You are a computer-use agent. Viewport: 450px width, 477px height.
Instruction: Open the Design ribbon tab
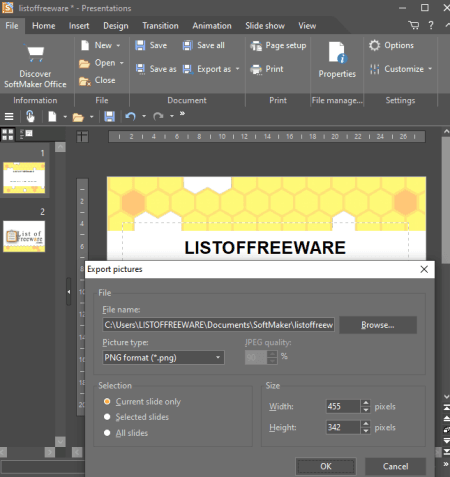[116, 26]
